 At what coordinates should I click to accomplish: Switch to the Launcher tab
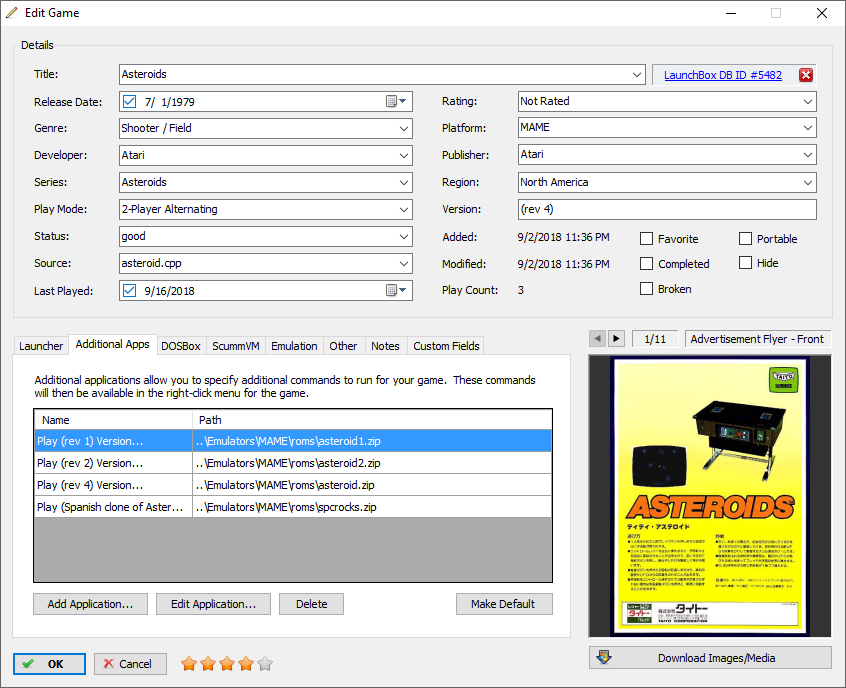click(x=41, y=346)
